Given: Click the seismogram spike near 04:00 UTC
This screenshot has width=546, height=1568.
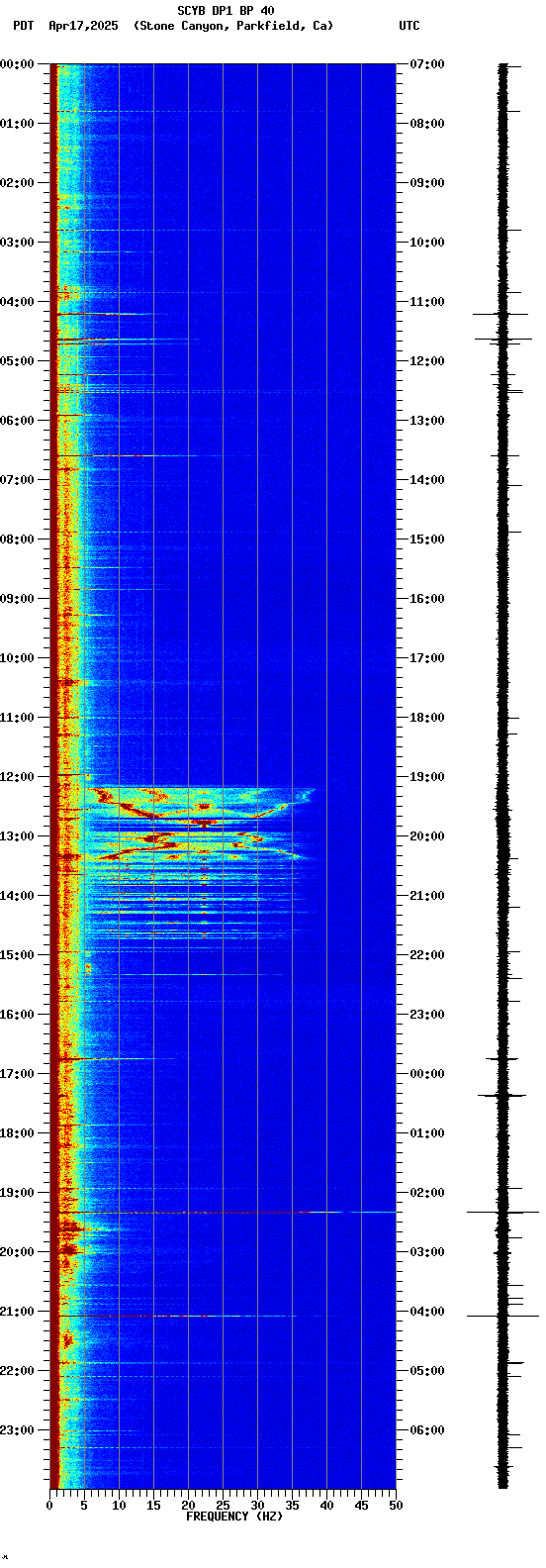Looking at the screenshot, I should (502, 1316).
